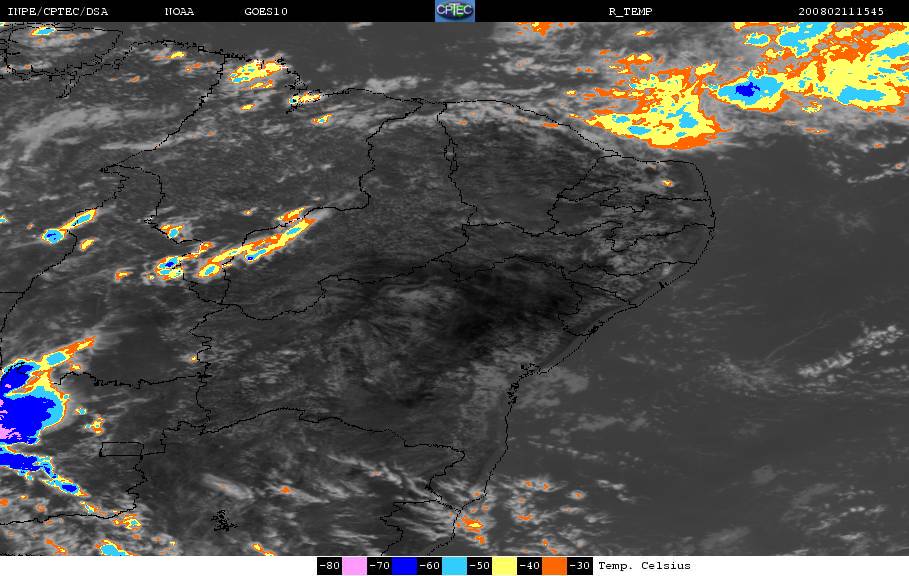Click the R_TEMP product label
Viewport: 909px width, 576px height.
630,12
